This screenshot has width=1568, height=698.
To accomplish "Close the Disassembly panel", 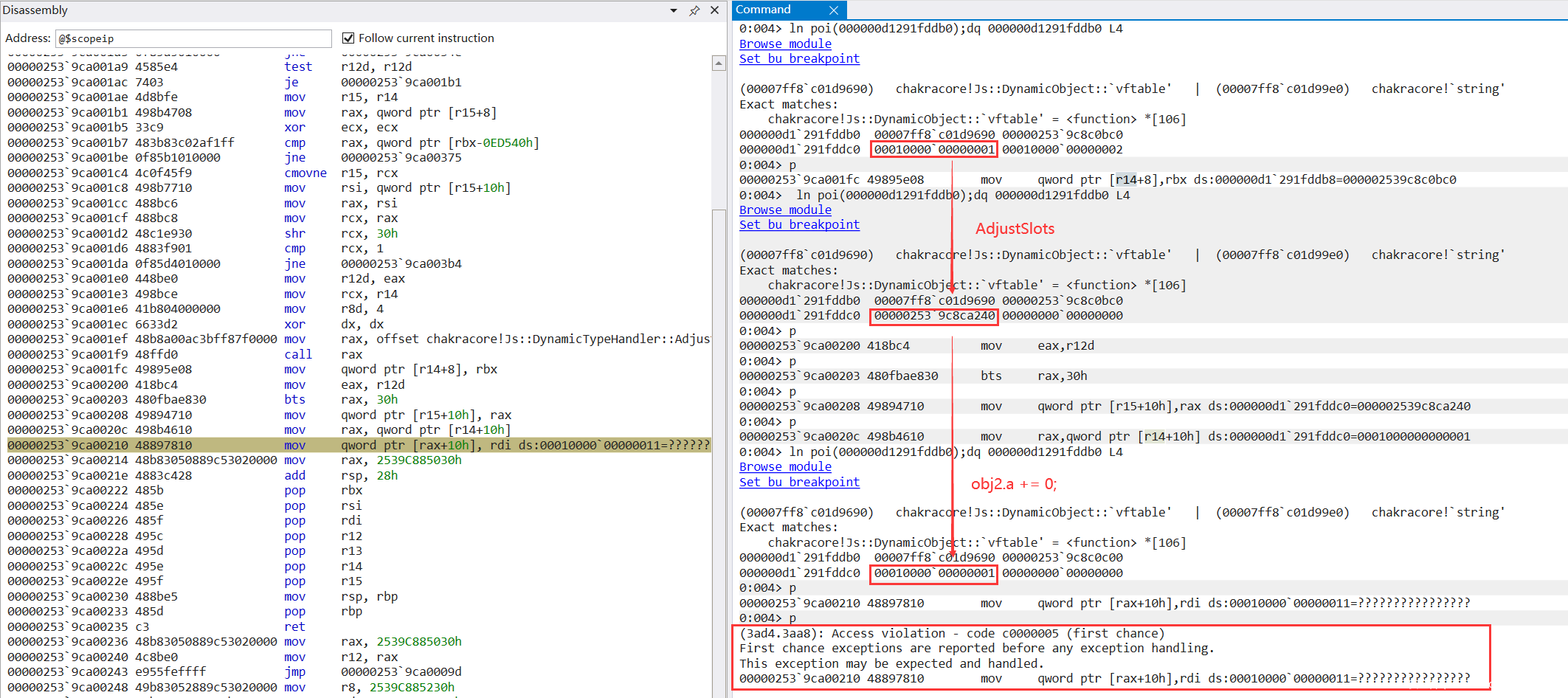I will (714, 10).
